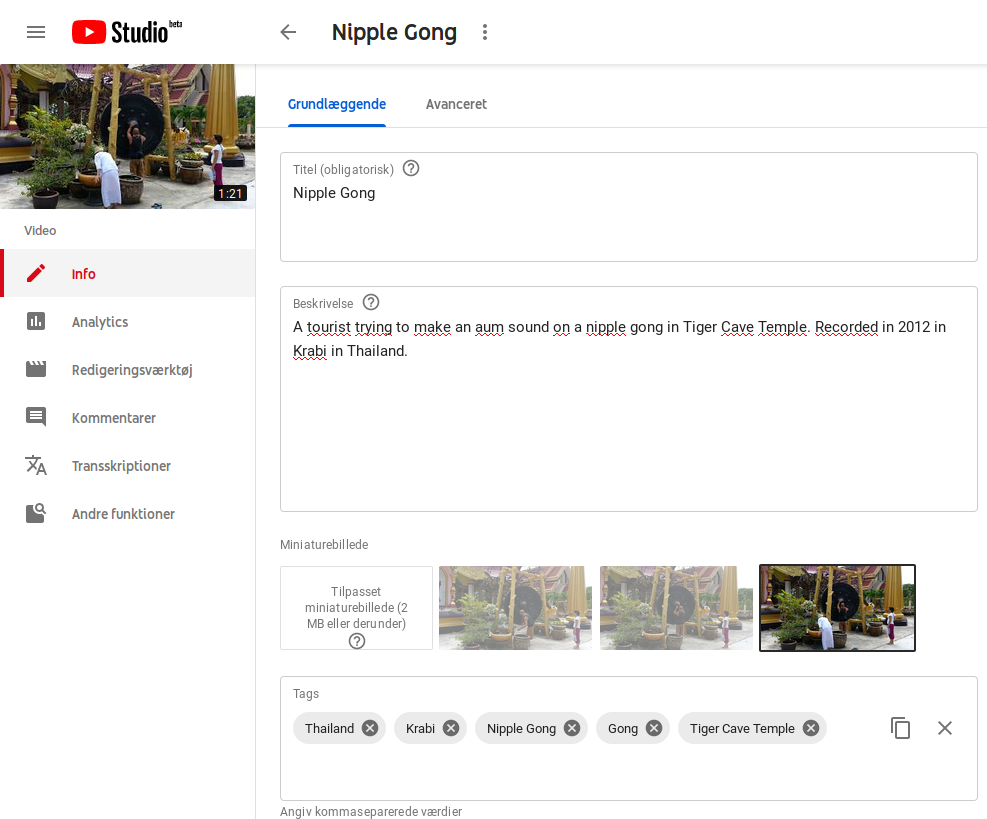
Task: Switch to the Avanceret tab
Action: tap(456, 104)
